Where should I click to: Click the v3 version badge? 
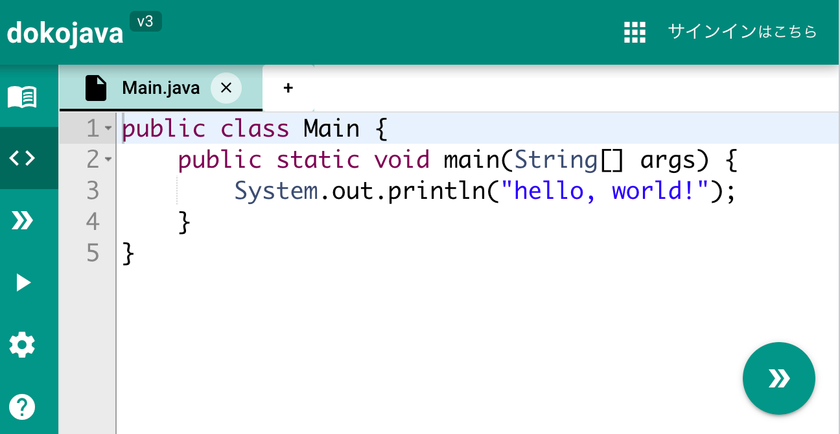pyautogui.click(x=145, y=21)
